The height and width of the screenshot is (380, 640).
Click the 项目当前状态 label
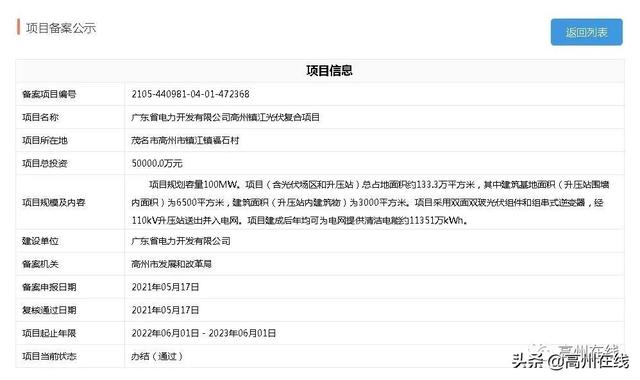[x=49, y=356]
